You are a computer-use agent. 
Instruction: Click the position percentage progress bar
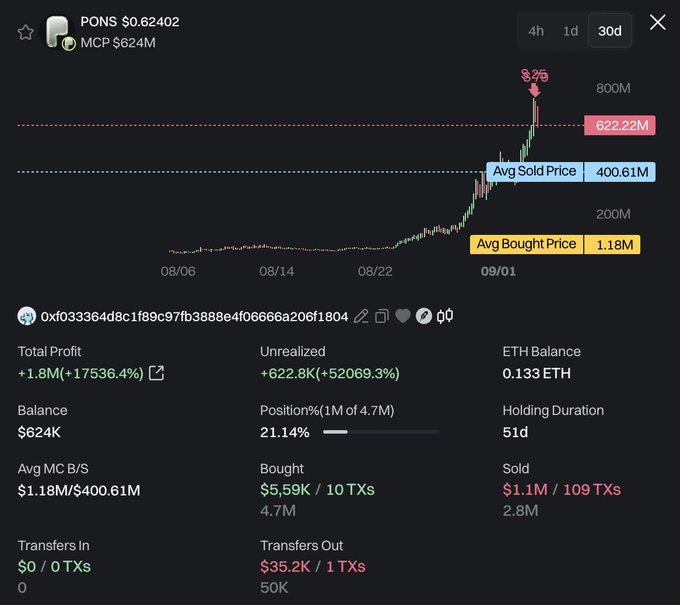(x=381, y=432)
